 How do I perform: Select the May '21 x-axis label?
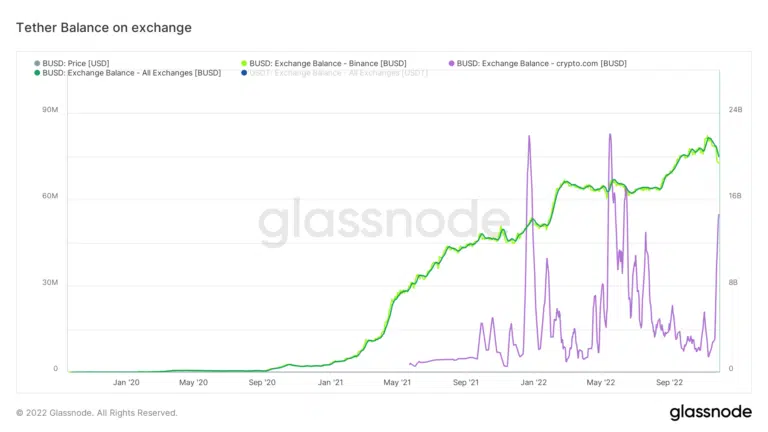click(x=397, y=382)
